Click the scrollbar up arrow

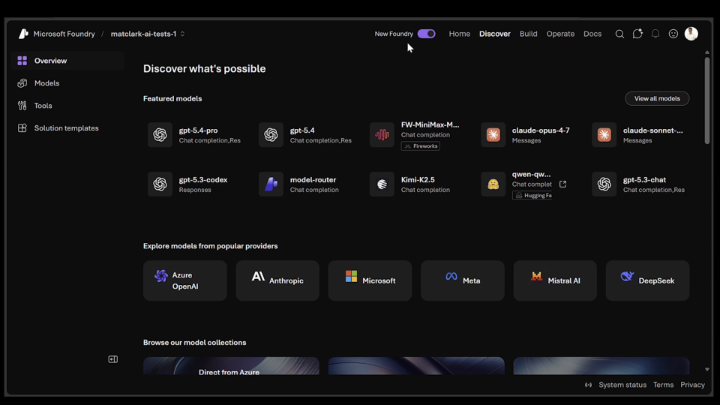tap(707, 52)
